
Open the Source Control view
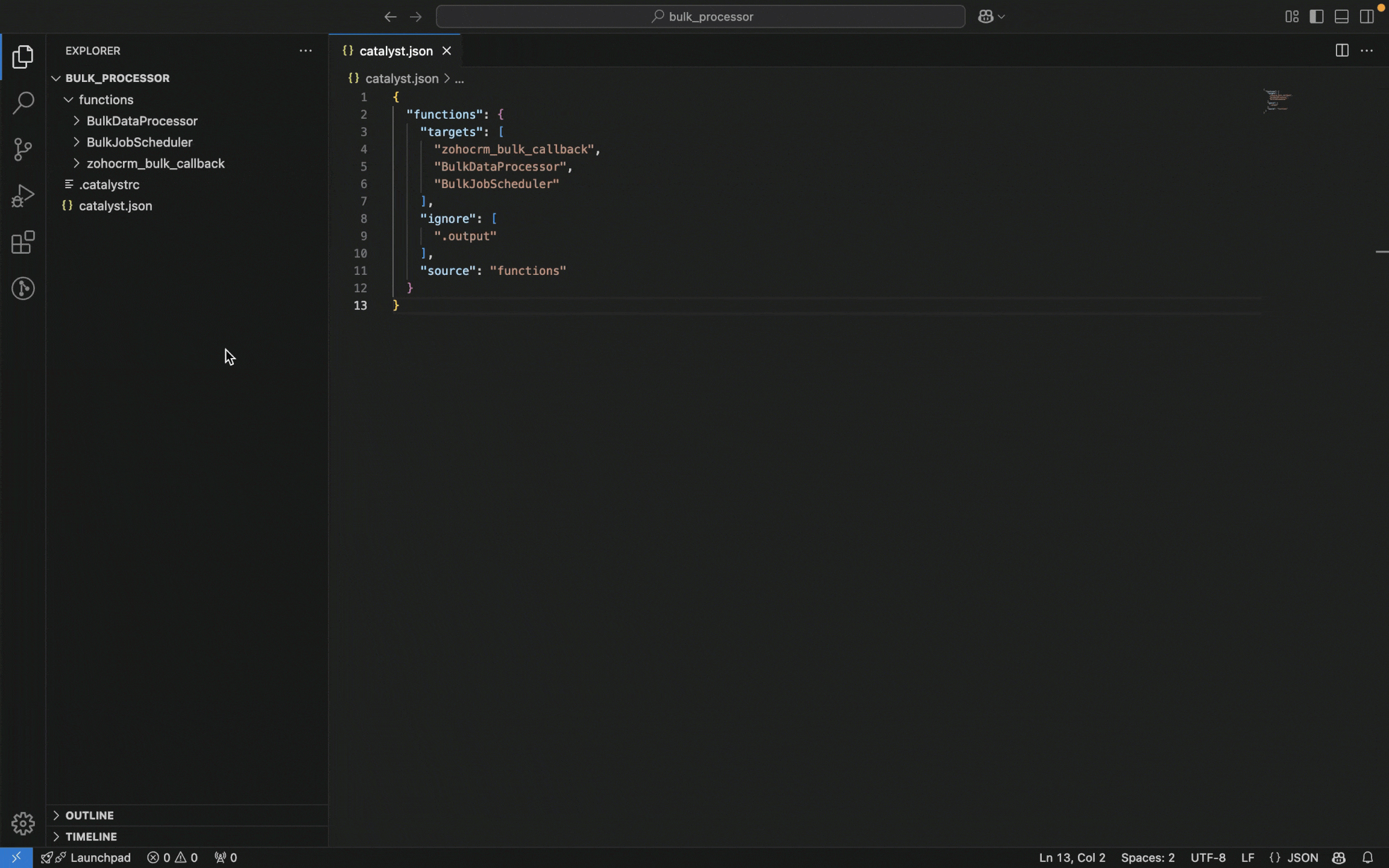coord(23,149)
